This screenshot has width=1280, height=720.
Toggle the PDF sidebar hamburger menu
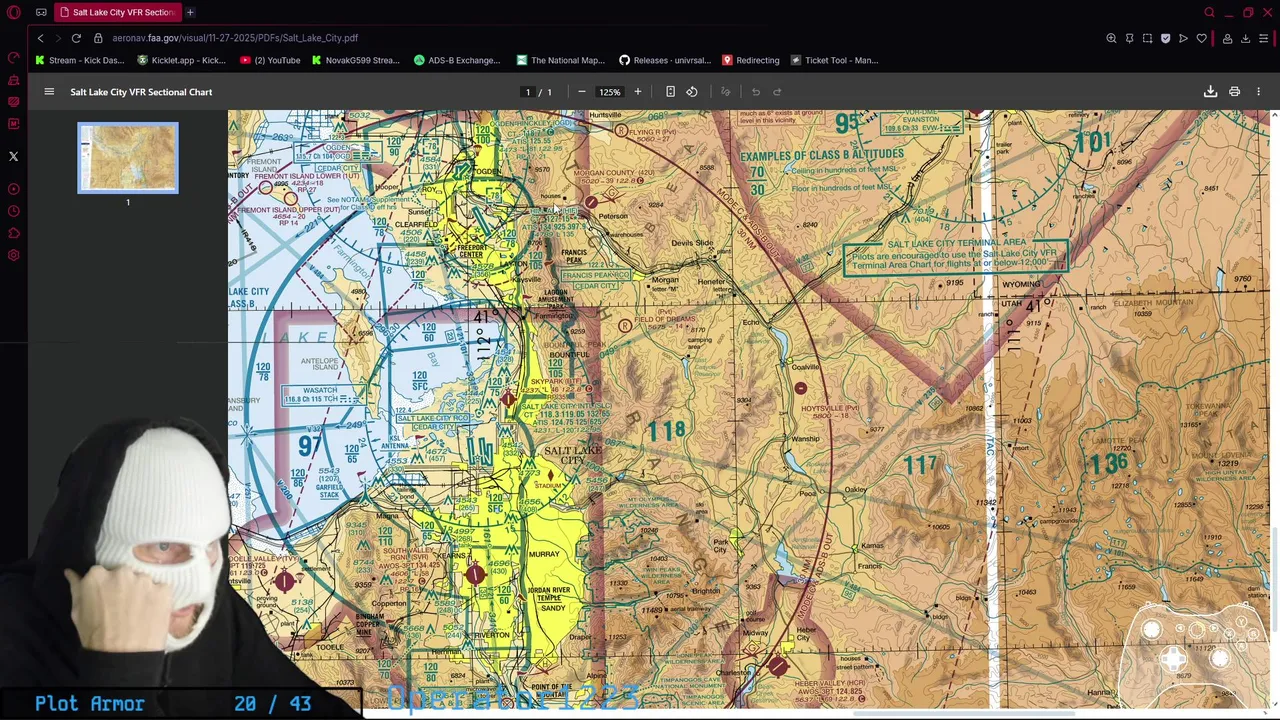coord(49,92)
